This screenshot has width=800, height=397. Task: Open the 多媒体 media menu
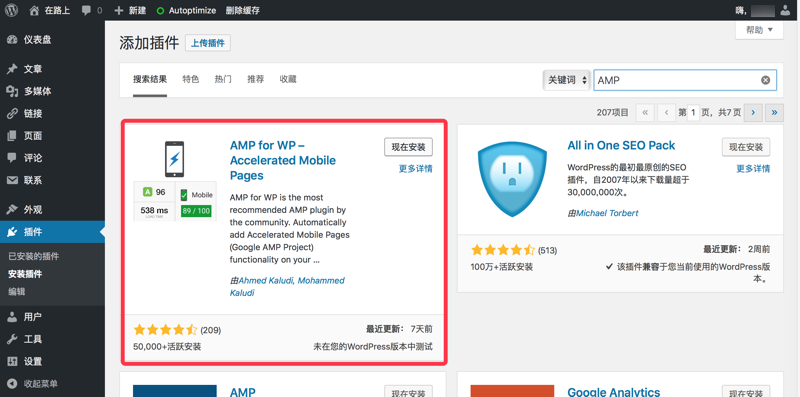(52, 91)
